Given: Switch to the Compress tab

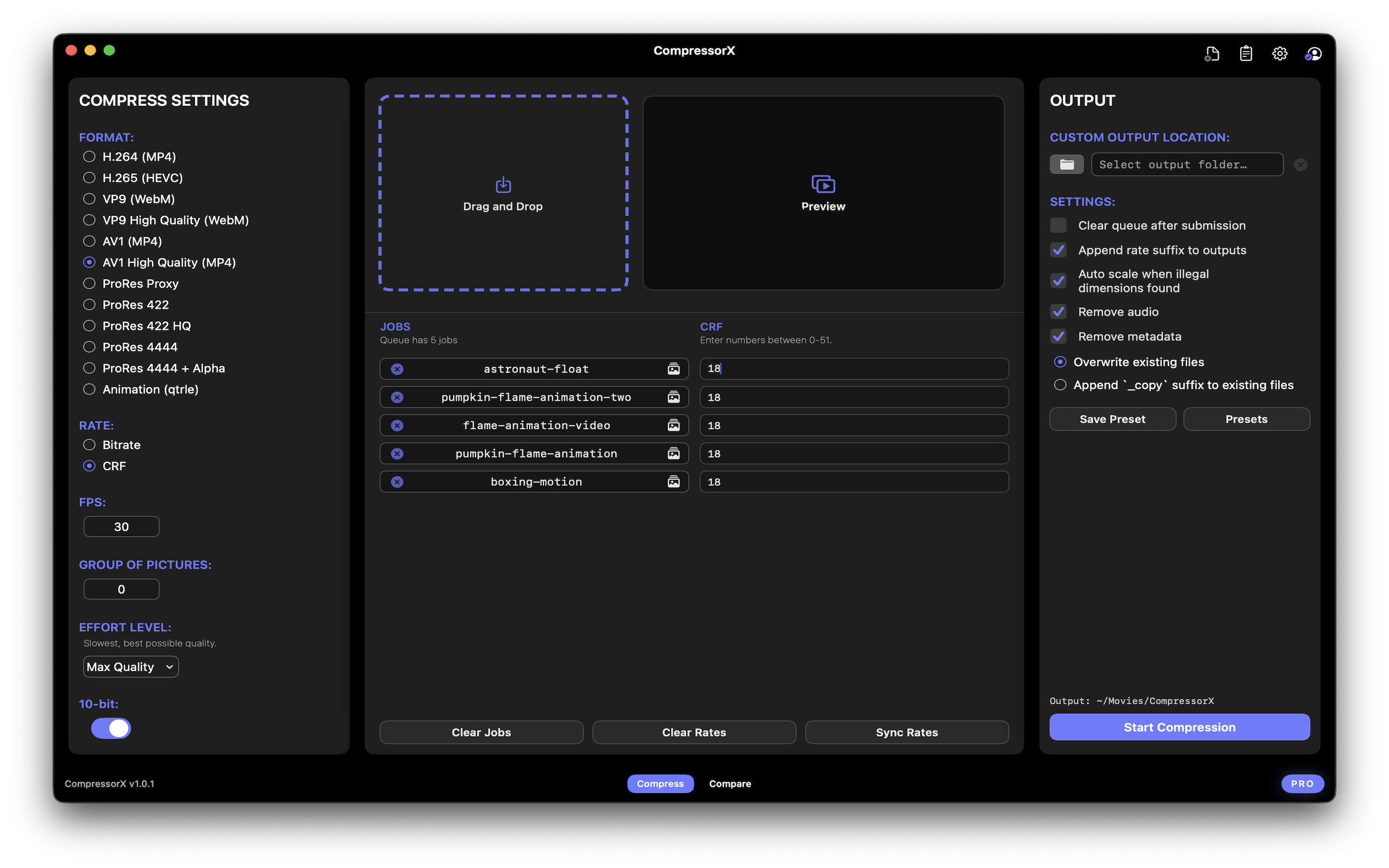Looking at the screenshot, I should [x=660, y=783].
